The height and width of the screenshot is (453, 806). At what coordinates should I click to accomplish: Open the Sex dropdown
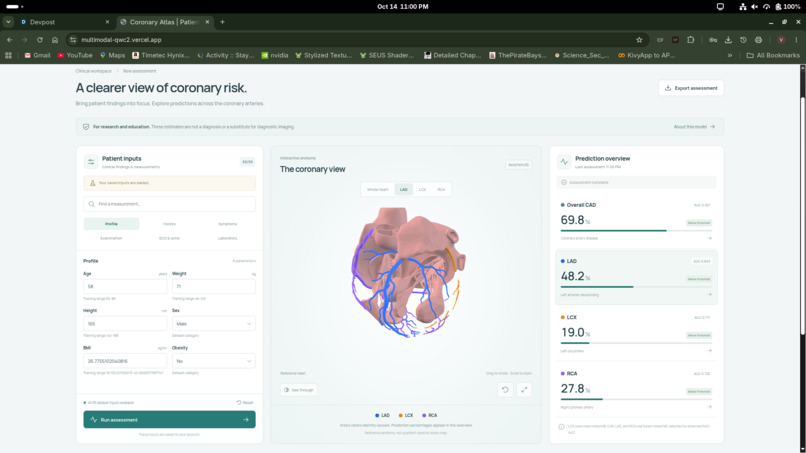(x=213, y=324)
